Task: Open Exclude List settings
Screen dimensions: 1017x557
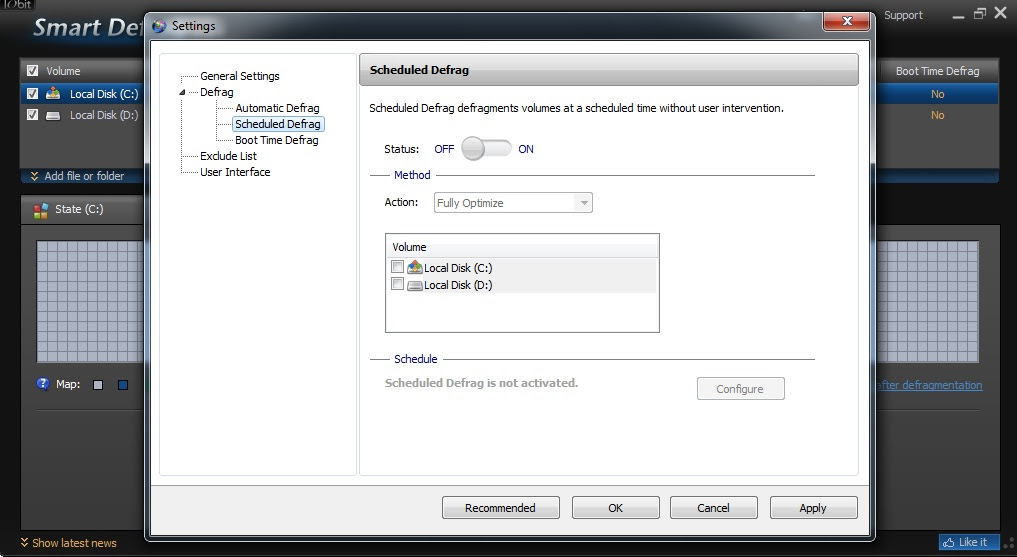Action: point(228,156)
